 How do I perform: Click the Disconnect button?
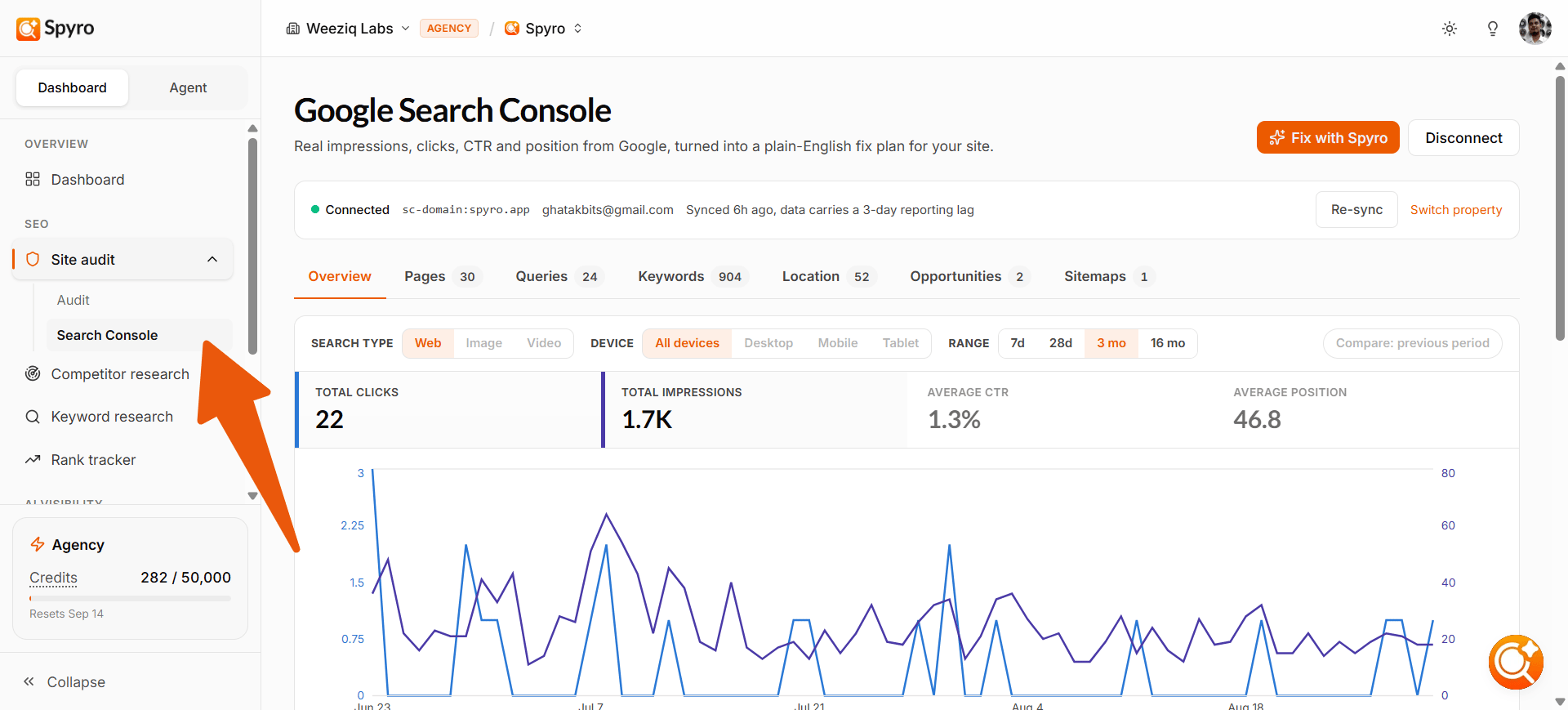coord(1463,137)
